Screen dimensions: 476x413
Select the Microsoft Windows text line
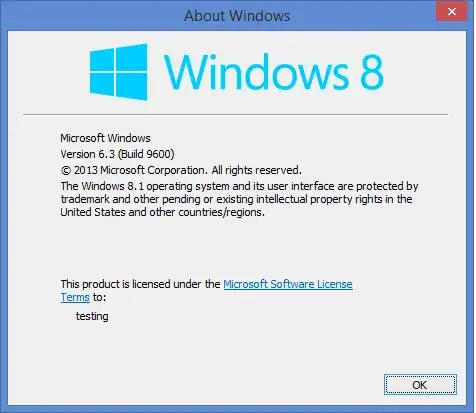(x=105, y=138)
